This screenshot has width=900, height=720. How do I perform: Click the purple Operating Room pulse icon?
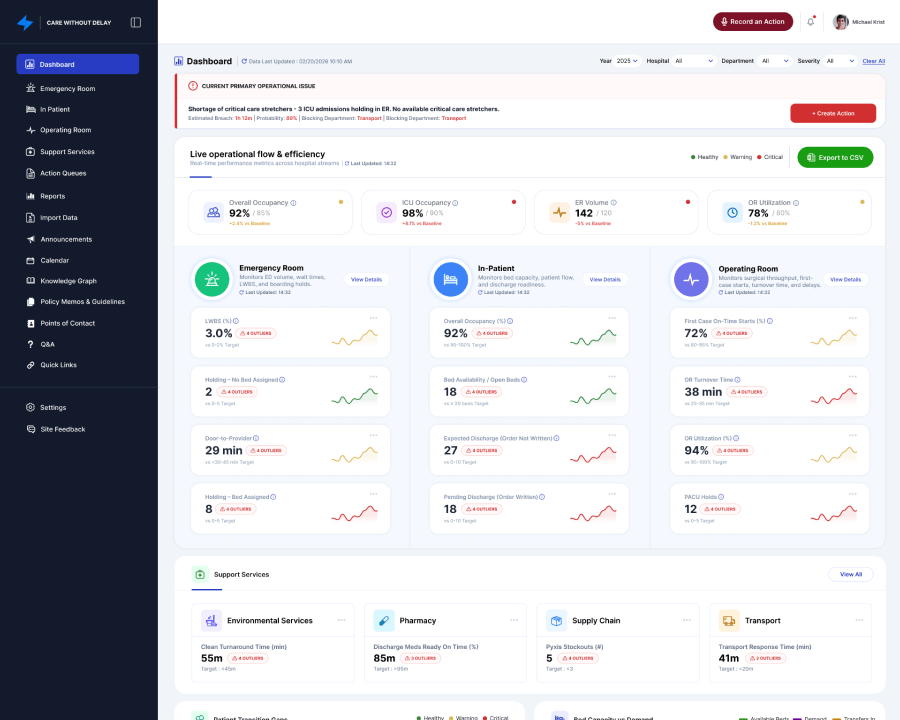(x=691, y=280)
